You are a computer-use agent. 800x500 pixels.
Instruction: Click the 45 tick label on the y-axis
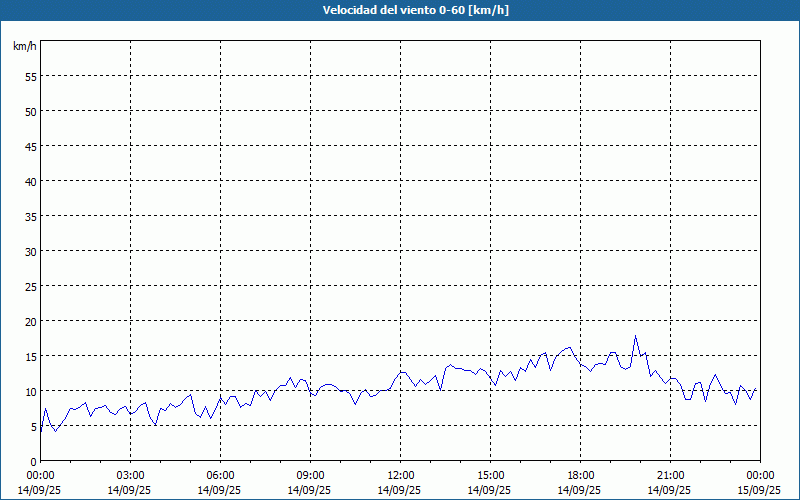point(31,146)
